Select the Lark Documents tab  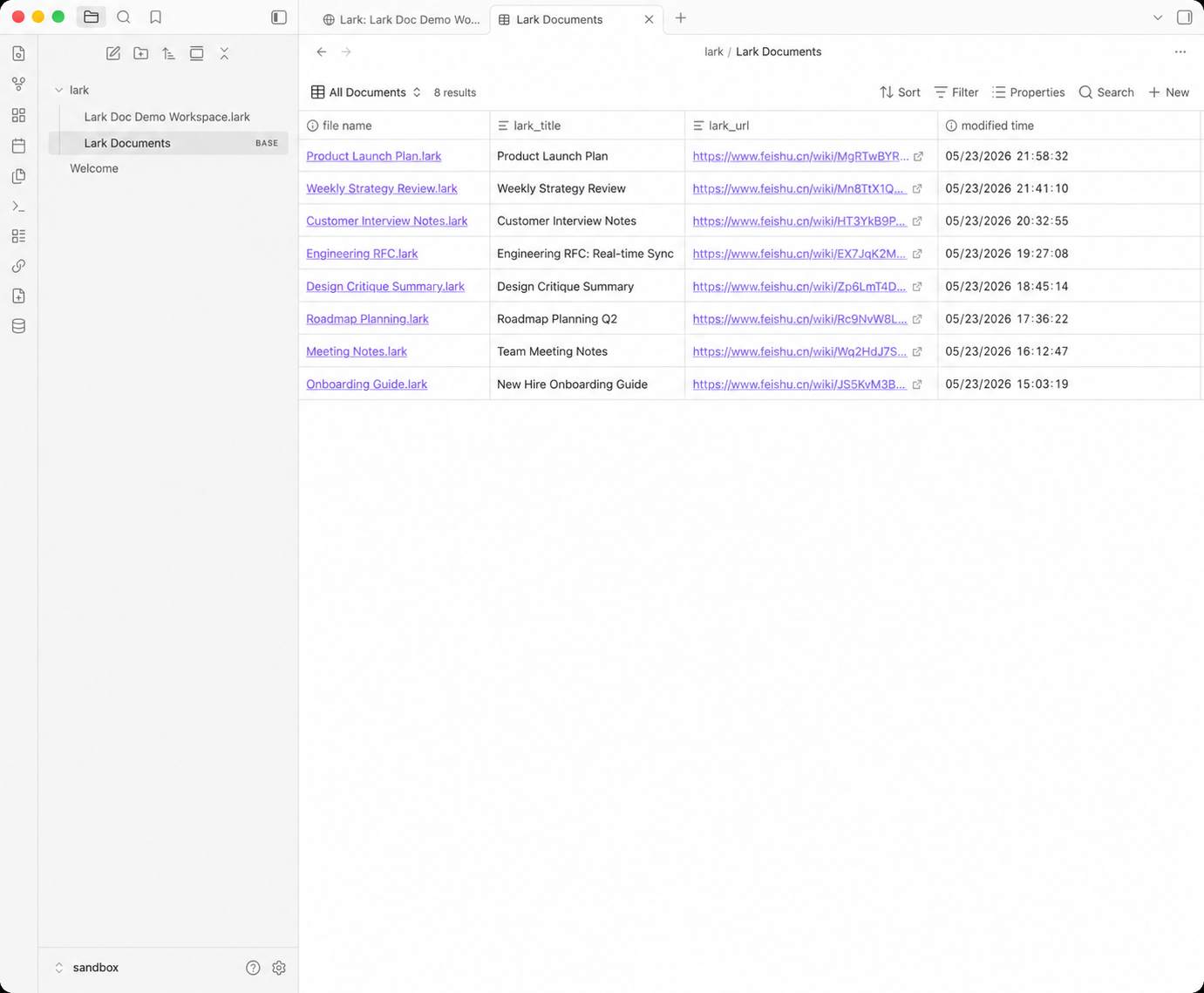click(x=559, y=19)
